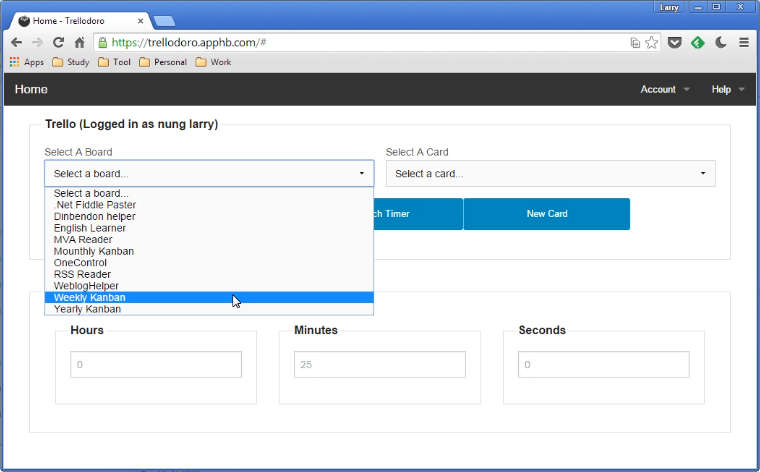Select the Yearly Kanban board
The height and width of the screenshot is (472, 760).
coord(209,309)
